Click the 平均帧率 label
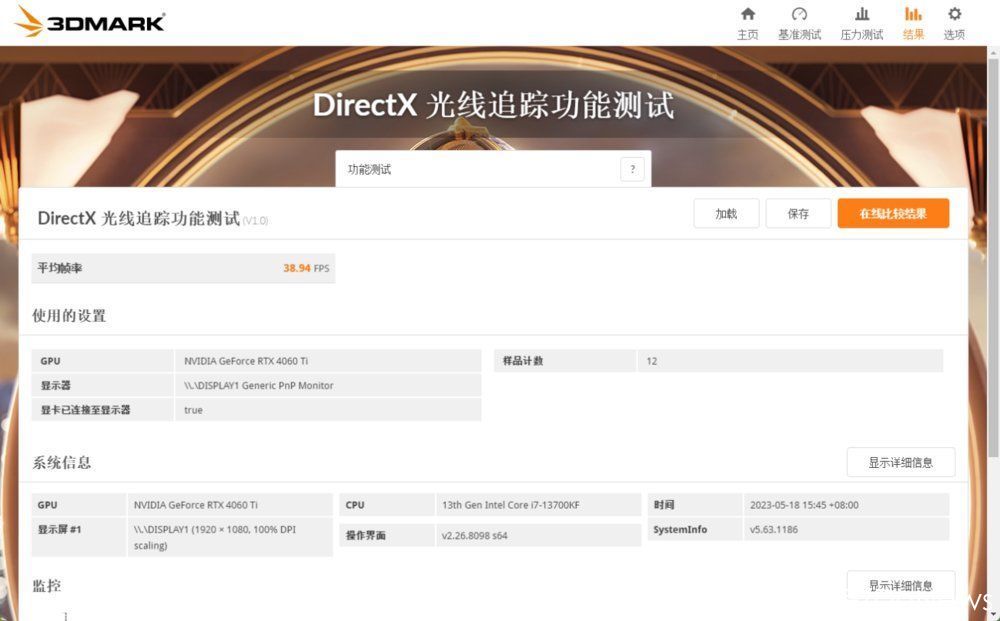The width and height of the screenshot is (1000, 621). (60, 268)
